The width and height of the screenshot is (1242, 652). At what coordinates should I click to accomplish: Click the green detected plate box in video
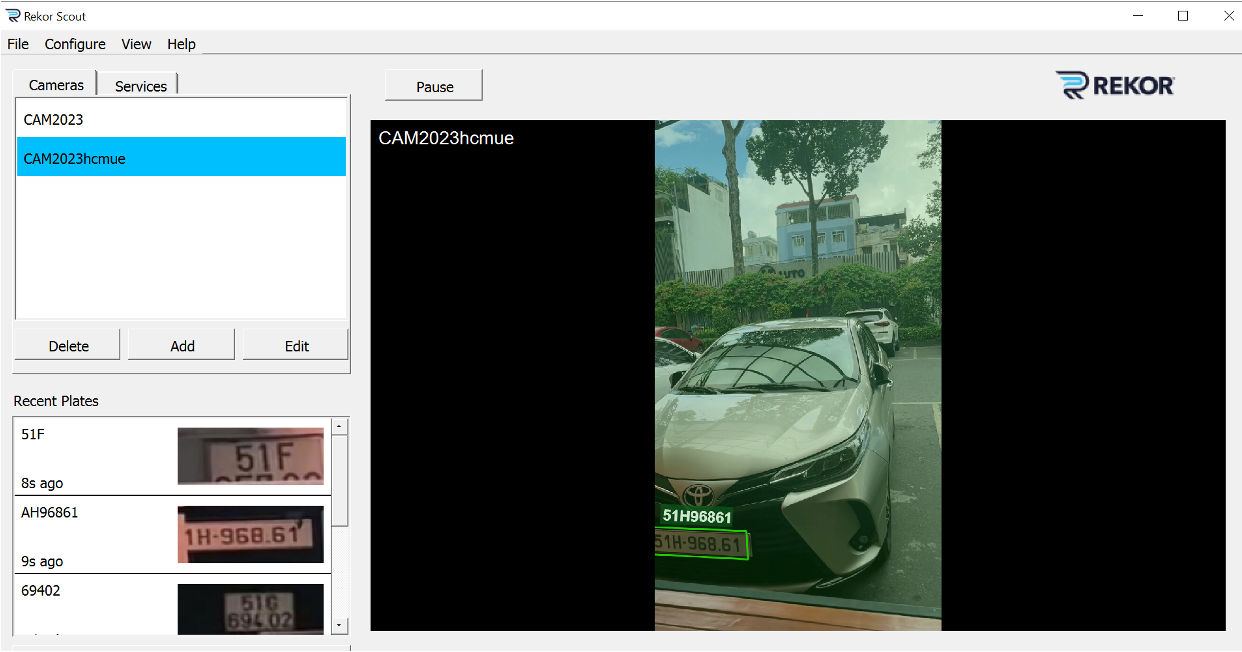click(702, 545)
